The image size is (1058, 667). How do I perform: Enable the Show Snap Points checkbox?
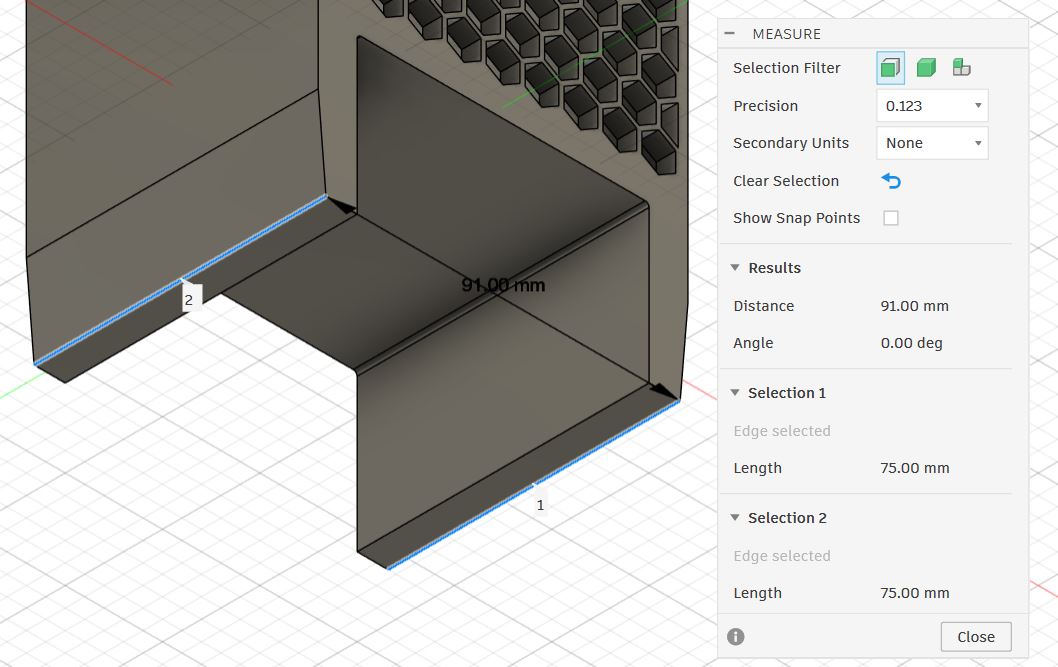pyautogui.click(x=891, y=218)
